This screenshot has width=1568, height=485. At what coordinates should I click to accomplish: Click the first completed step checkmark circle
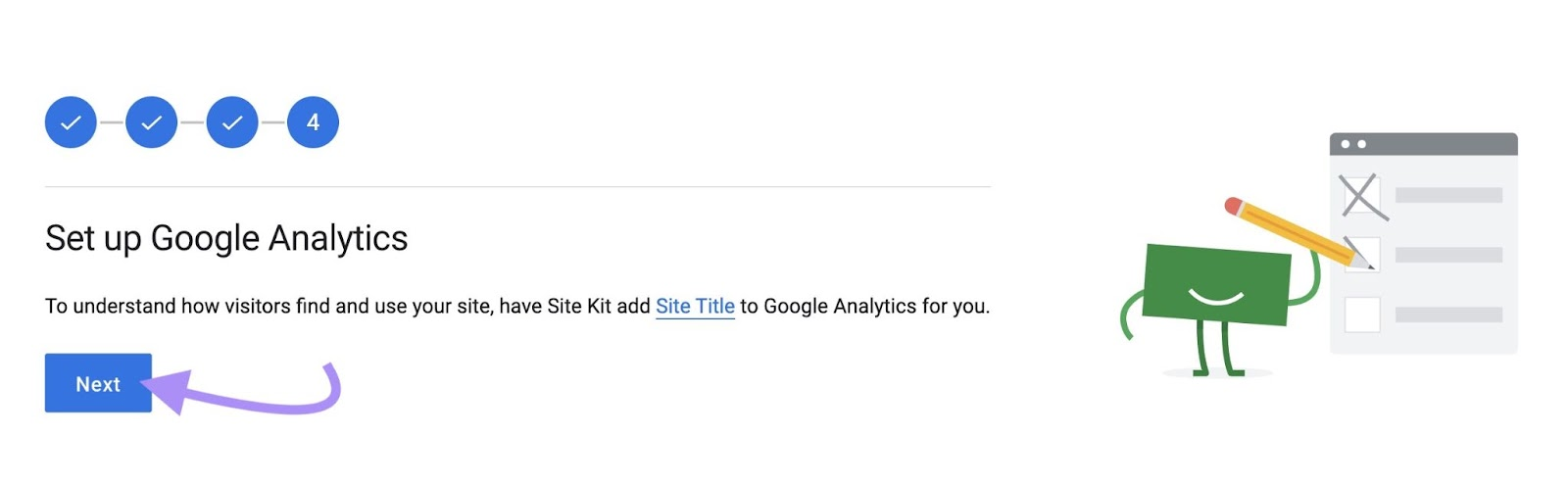pos(71,122)
